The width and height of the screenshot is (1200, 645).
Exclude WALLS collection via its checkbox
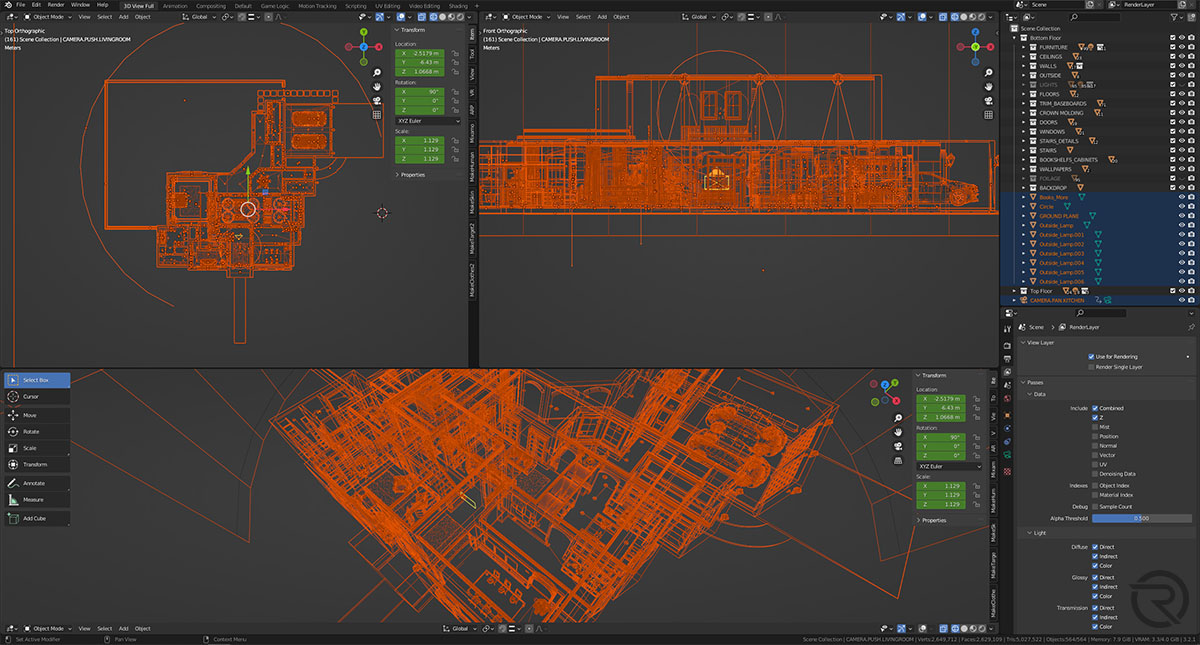point(1172,66)
